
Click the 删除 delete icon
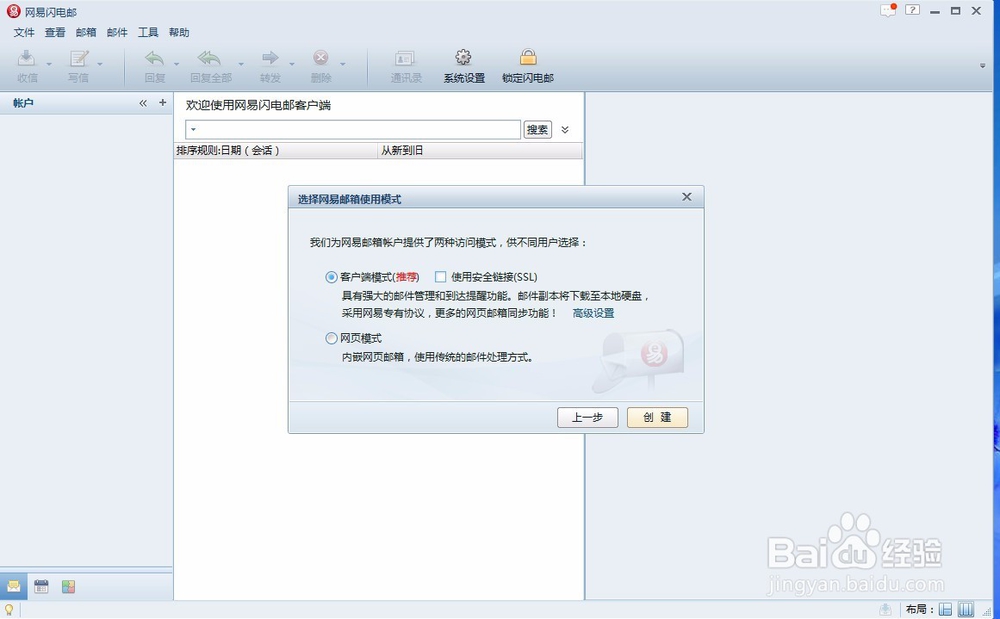point(321,58)
